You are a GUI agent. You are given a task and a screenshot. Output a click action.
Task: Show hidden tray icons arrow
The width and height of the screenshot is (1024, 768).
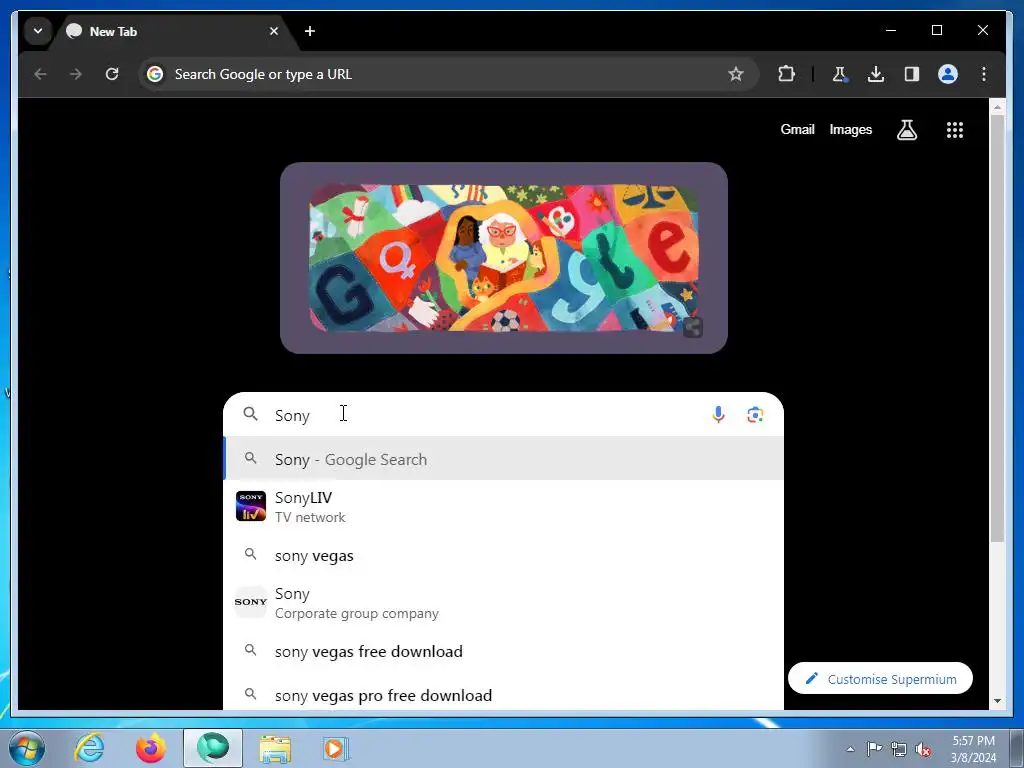[850, 749]
